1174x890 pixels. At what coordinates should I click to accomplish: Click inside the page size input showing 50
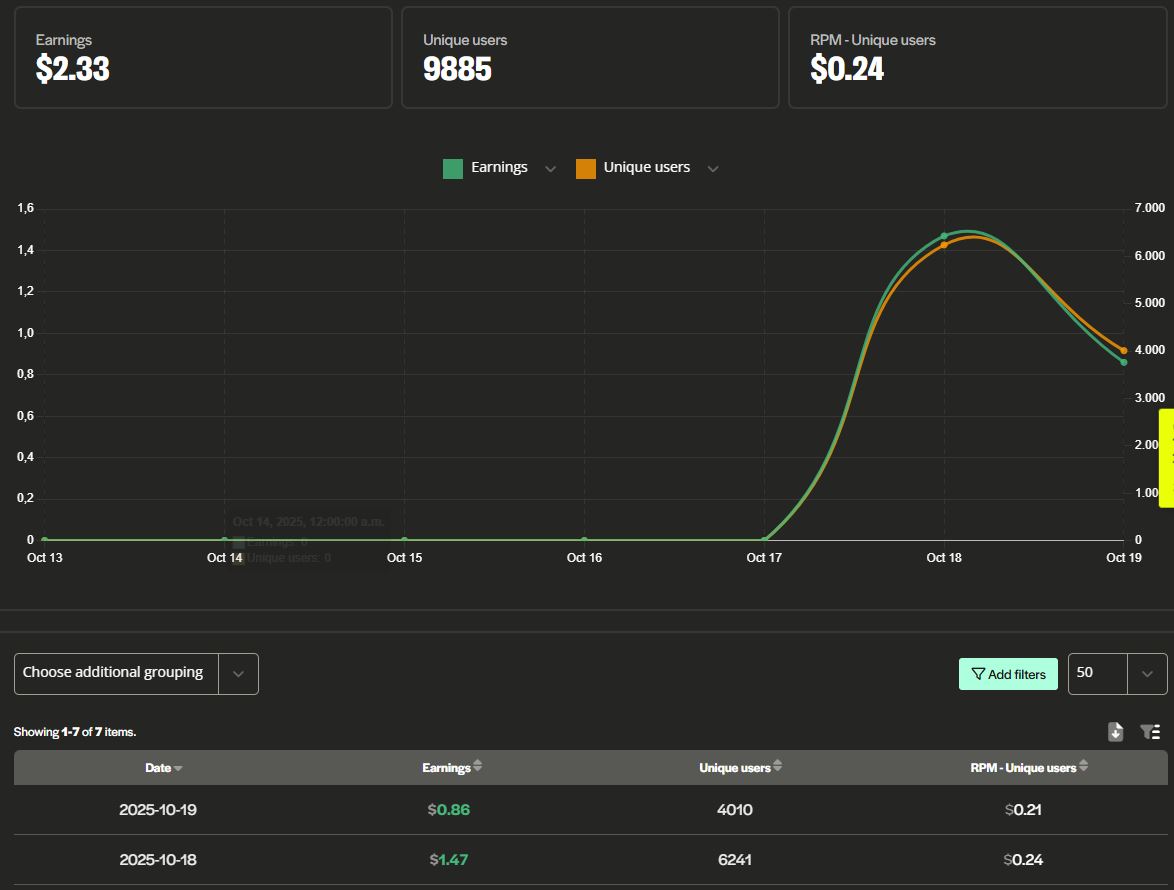click(1095, 673)
